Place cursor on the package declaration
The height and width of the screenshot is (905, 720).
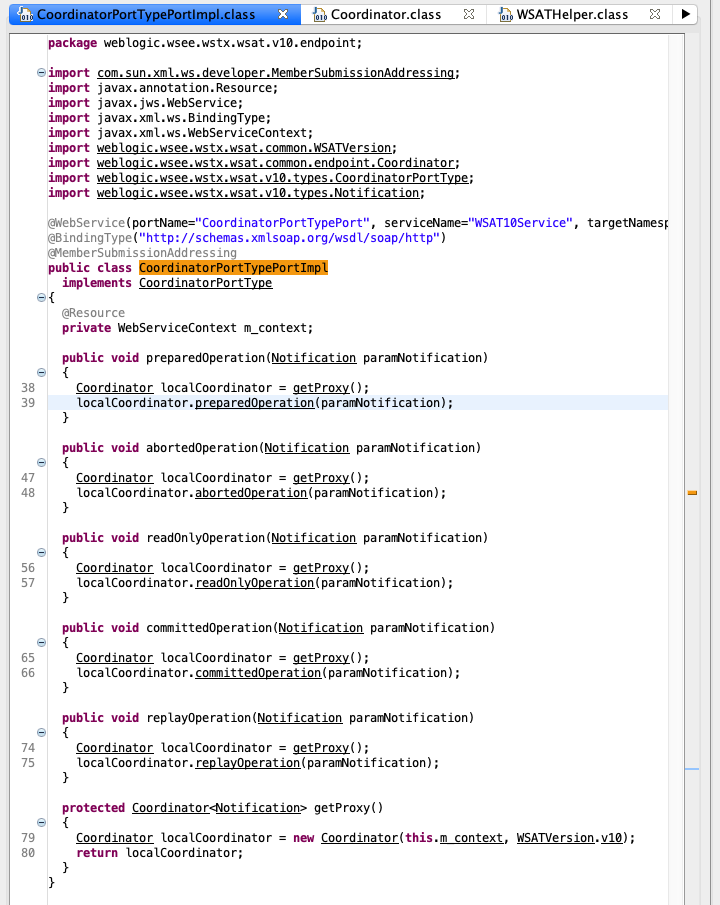205,43
